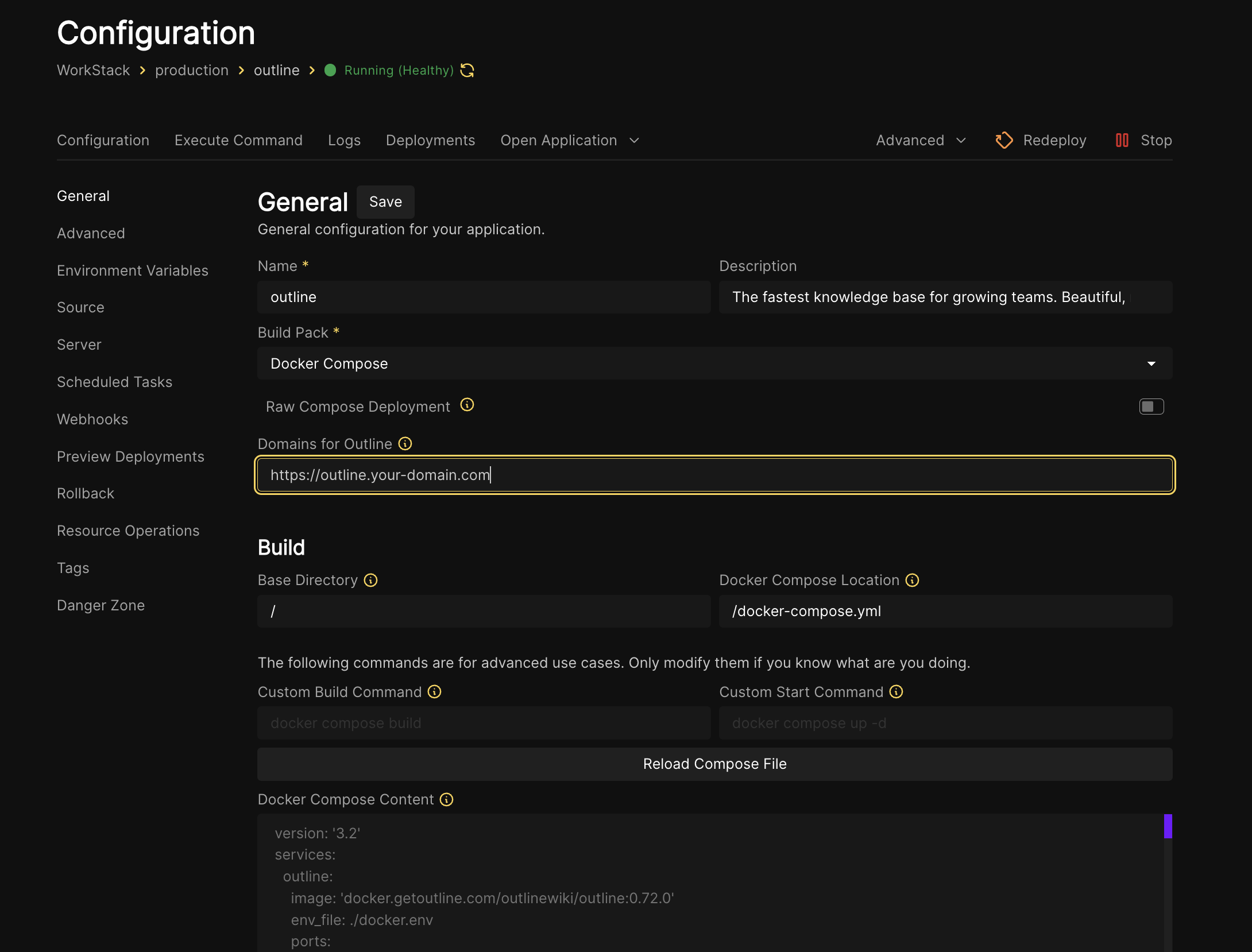
Task: Open the Raw Compose Deployment info icon
Action: 467,405
